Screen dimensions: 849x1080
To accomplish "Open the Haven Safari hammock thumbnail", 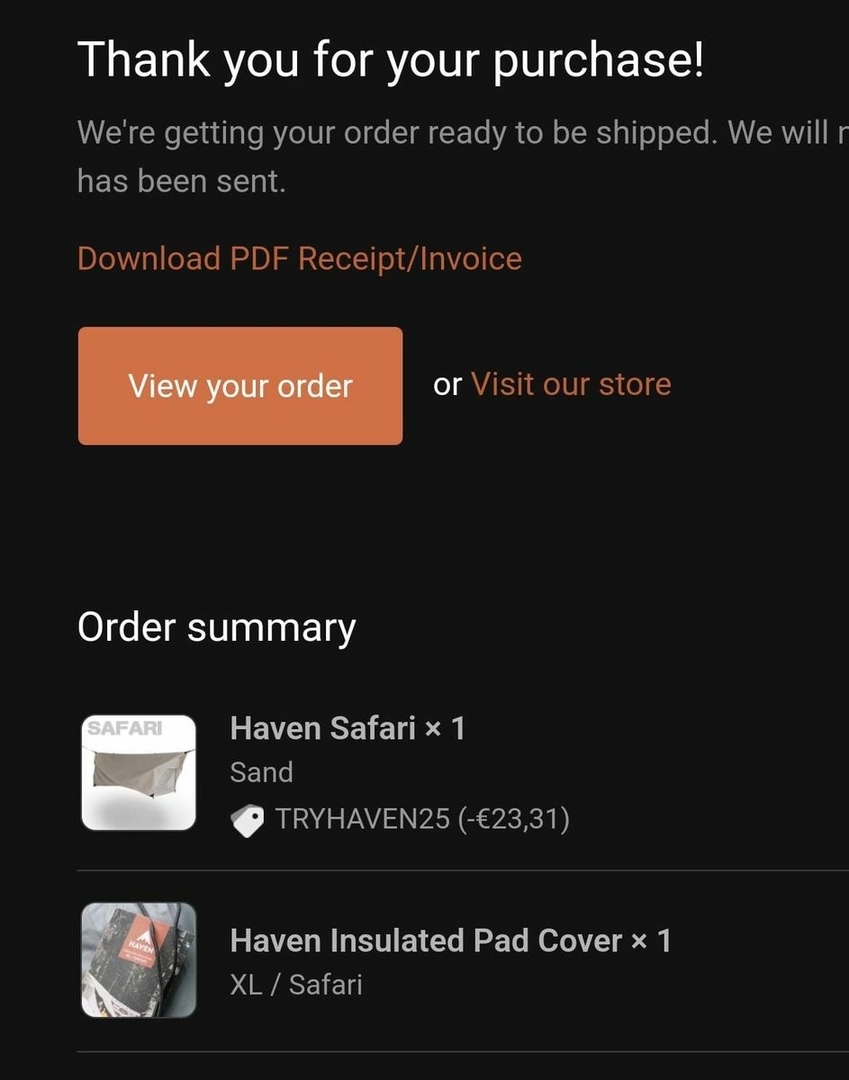I will pos(138,772).
